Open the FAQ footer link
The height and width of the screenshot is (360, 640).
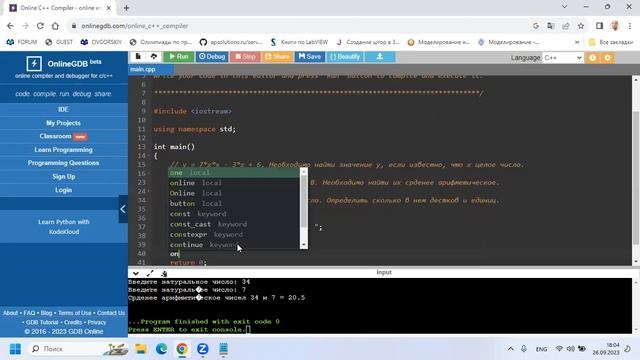pyautogui.click(x=29, y=313)
